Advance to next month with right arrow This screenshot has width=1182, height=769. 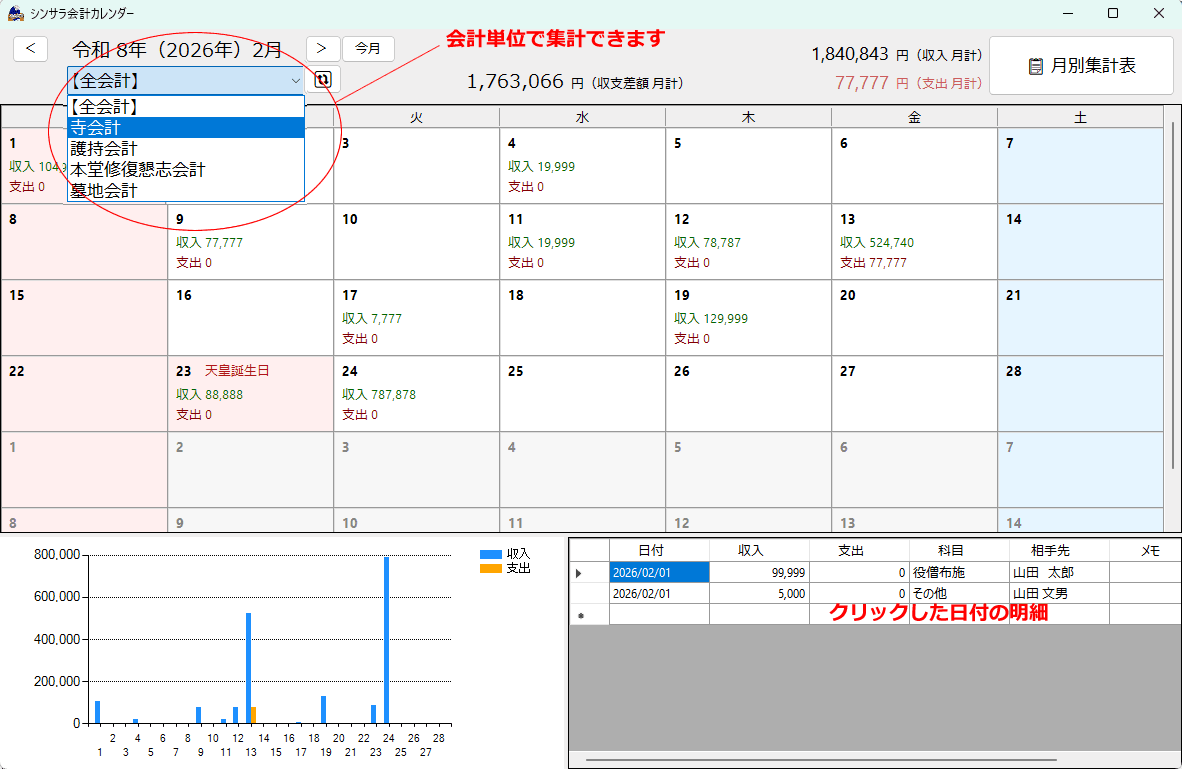click(x=322, y=49)
